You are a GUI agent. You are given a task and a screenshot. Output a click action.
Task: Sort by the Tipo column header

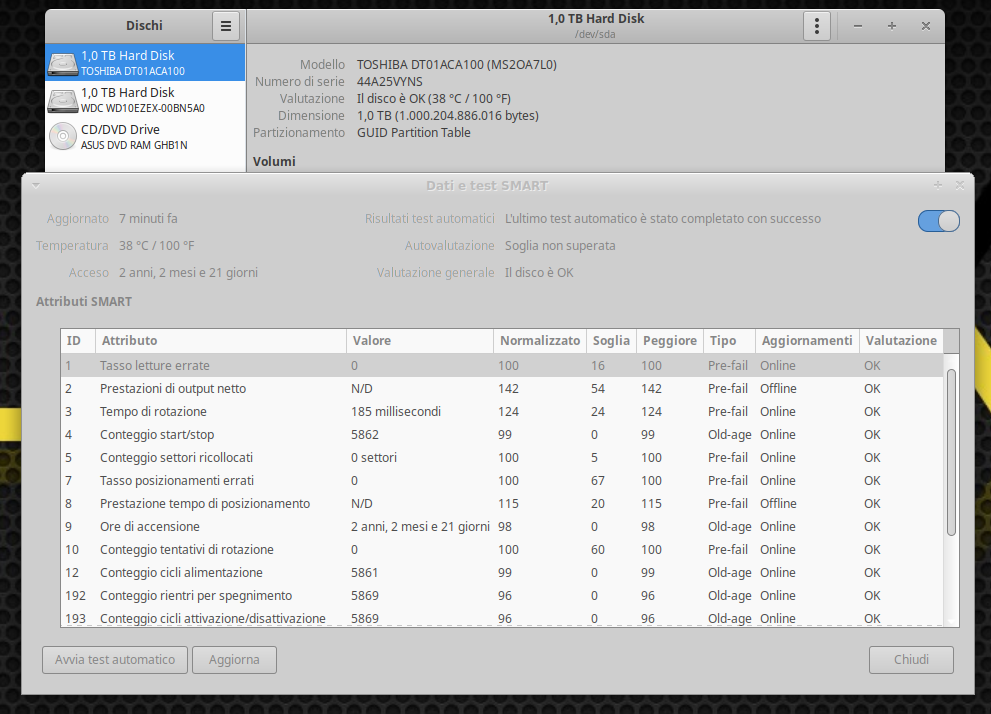coord(729,341)
